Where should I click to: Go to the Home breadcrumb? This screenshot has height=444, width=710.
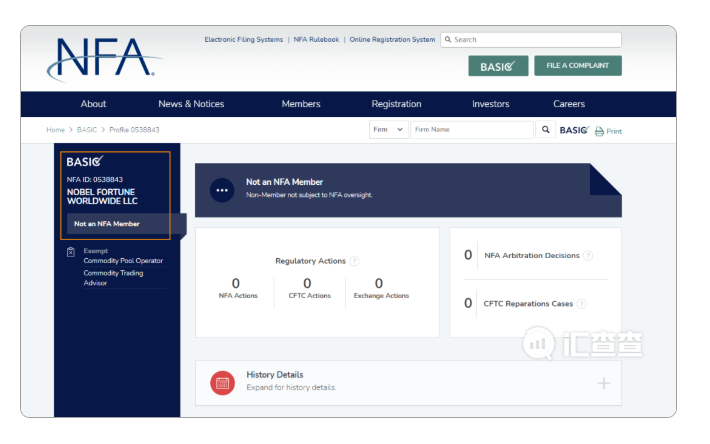55,130
